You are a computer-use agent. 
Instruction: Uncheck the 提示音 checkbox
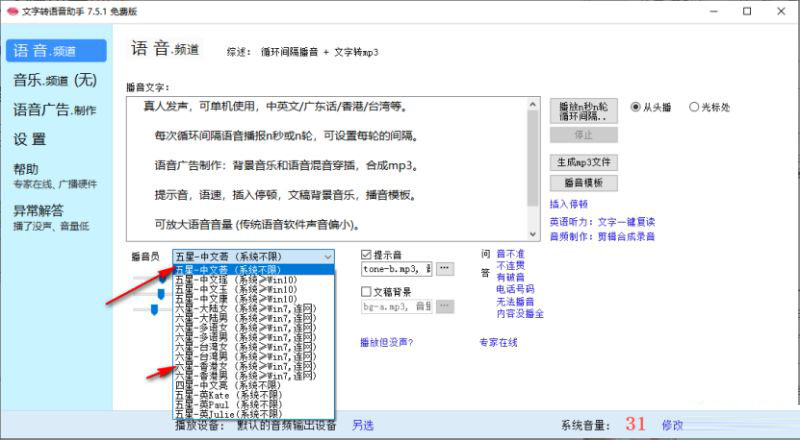(x=366, y=254)
